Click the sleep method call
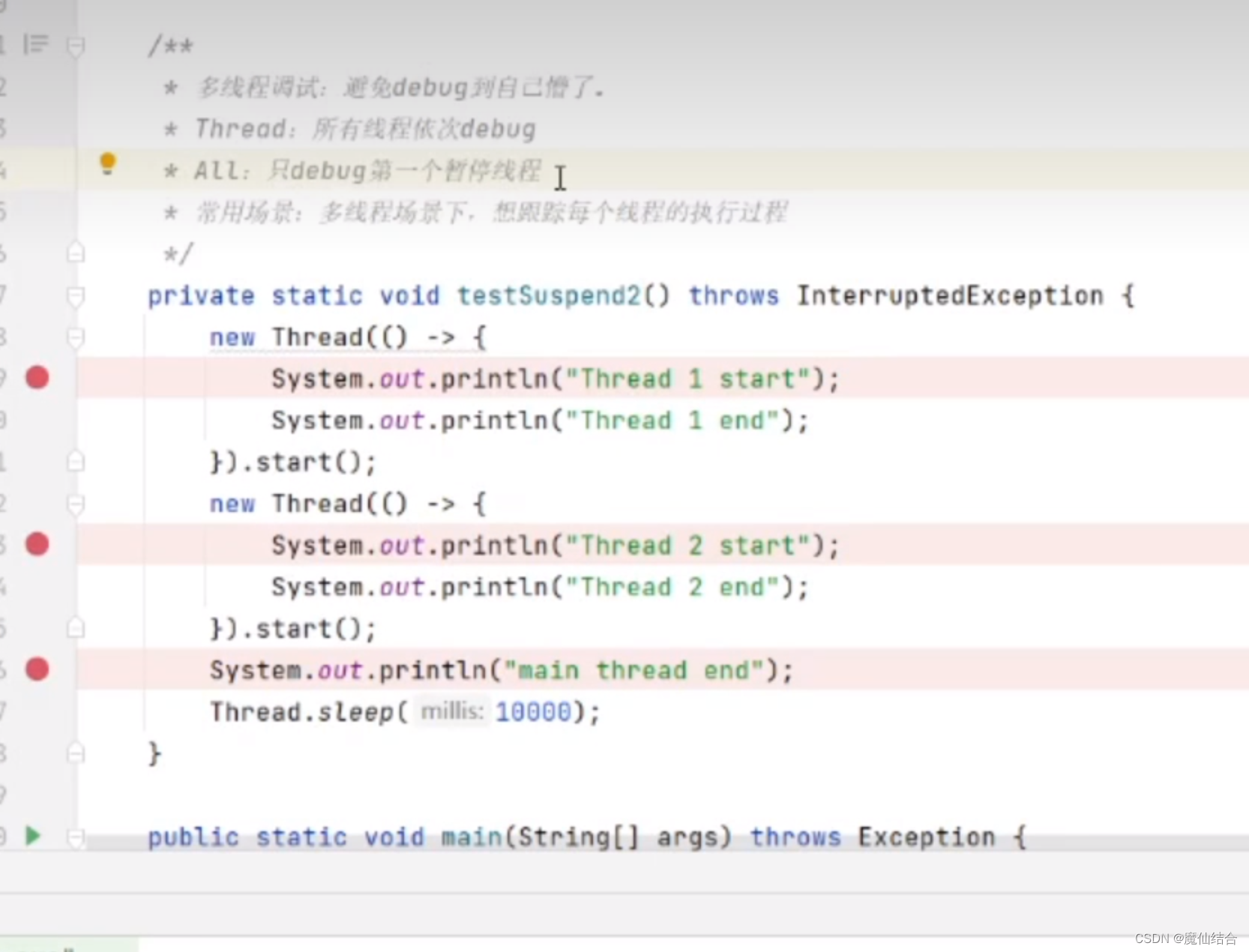This screenshot has height=952, width=1249. tap(355, 712)
